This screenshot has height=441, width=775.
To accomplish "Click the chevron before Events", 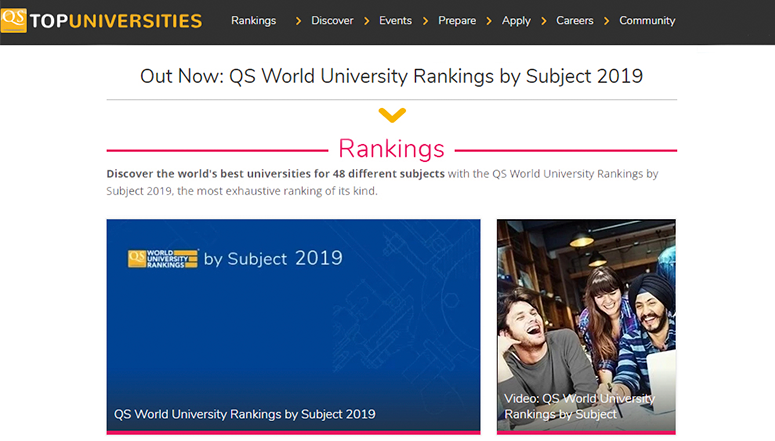I will point(366,21).
